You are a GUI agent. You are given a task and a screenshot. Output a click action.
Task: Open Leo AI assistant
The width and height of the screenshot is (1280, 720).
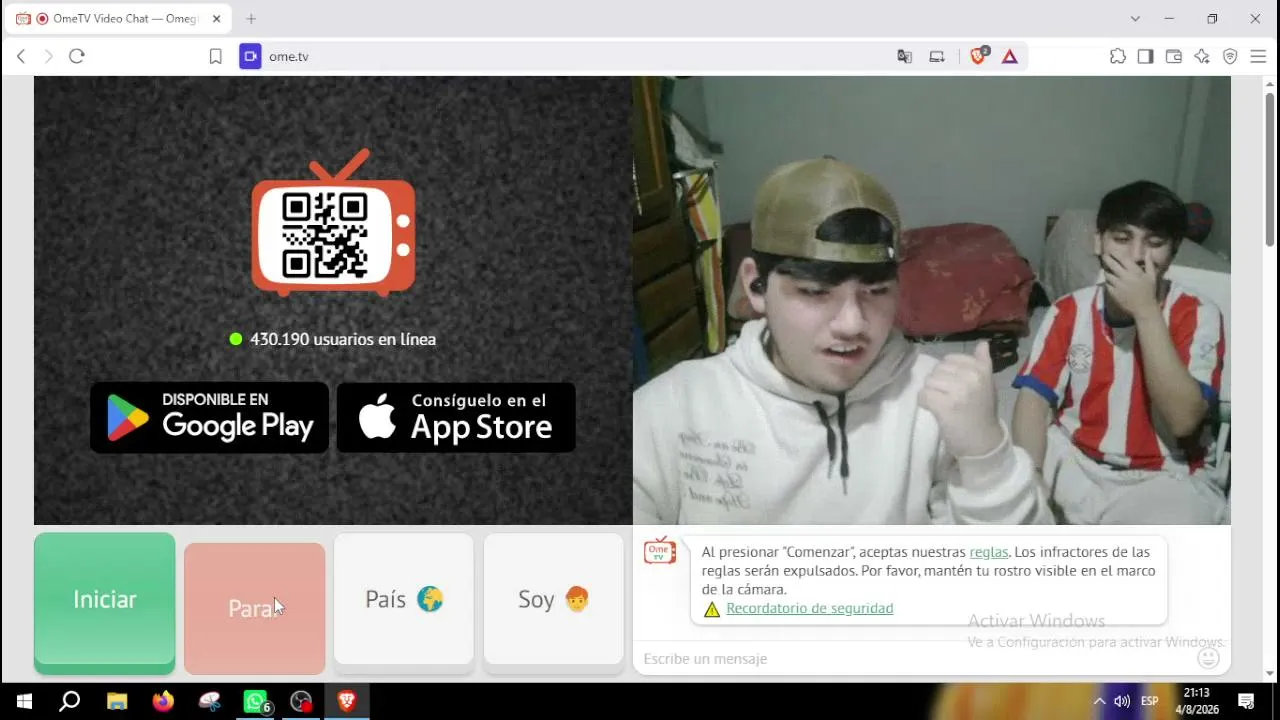point(1202,56)
